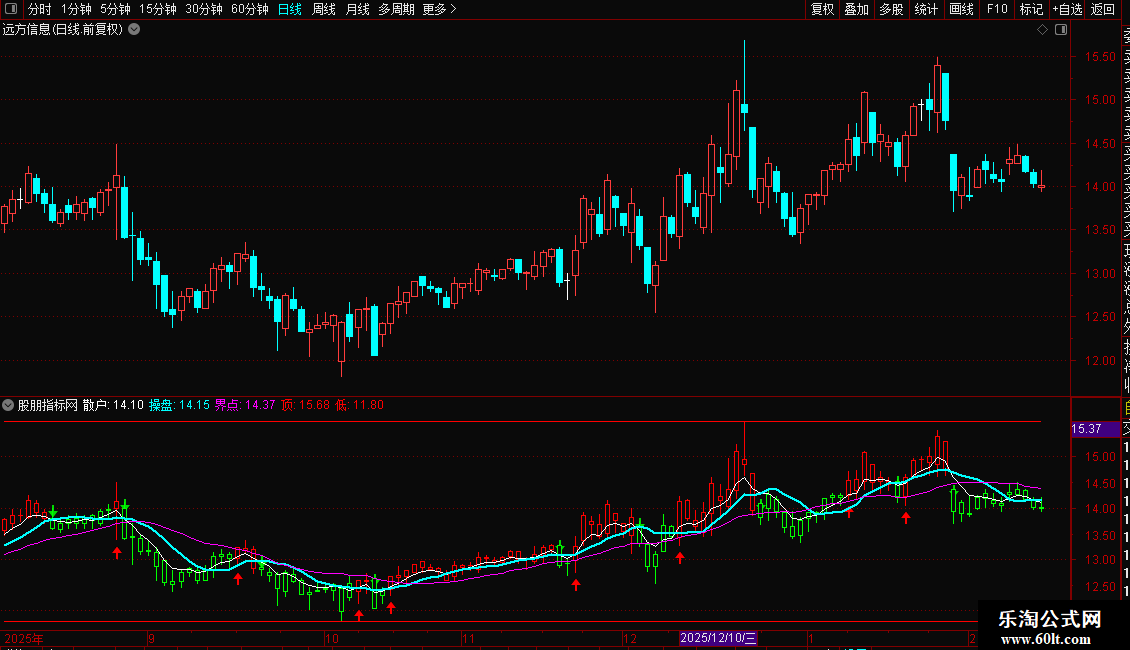Toggle the left sidebar panel icon
Viewport: 1130px width, 650px height.
tap(11, 9)
